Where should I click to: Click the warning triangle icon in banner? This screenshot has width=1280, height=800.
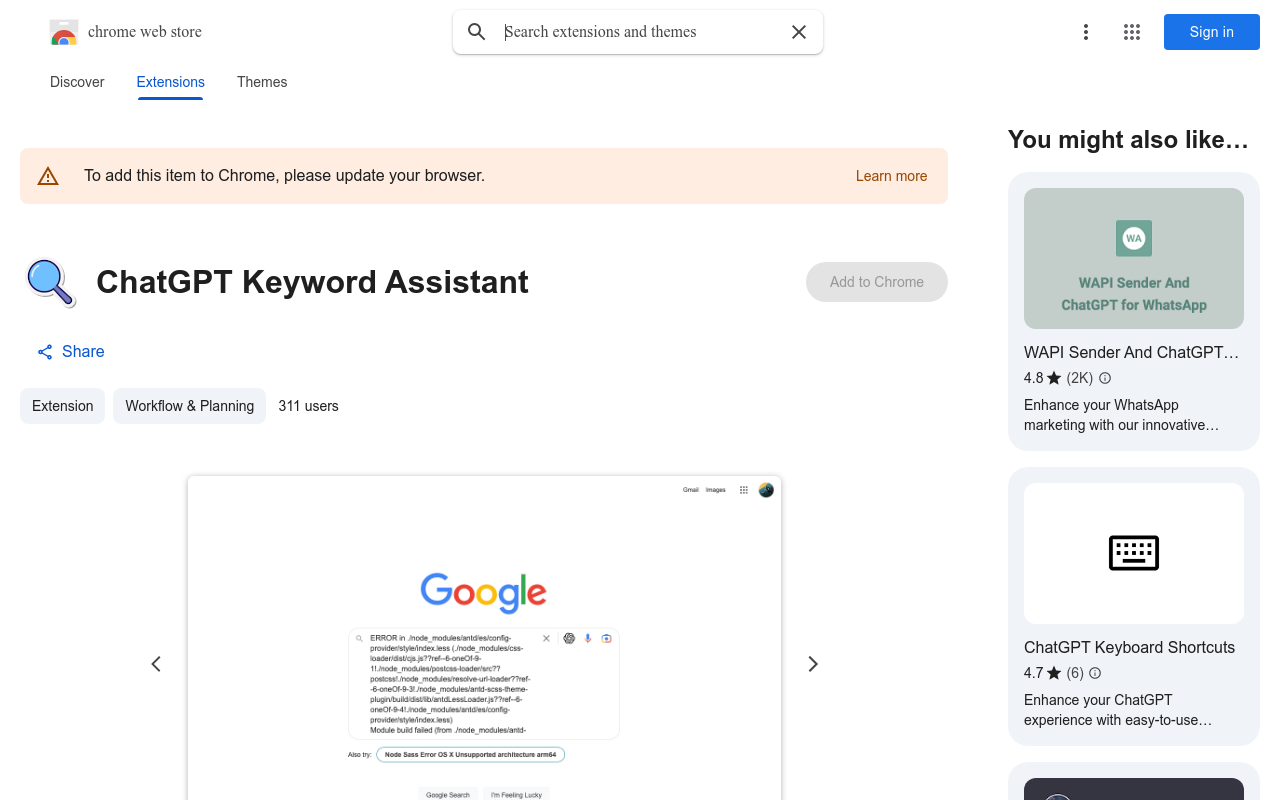click(48, 176)
